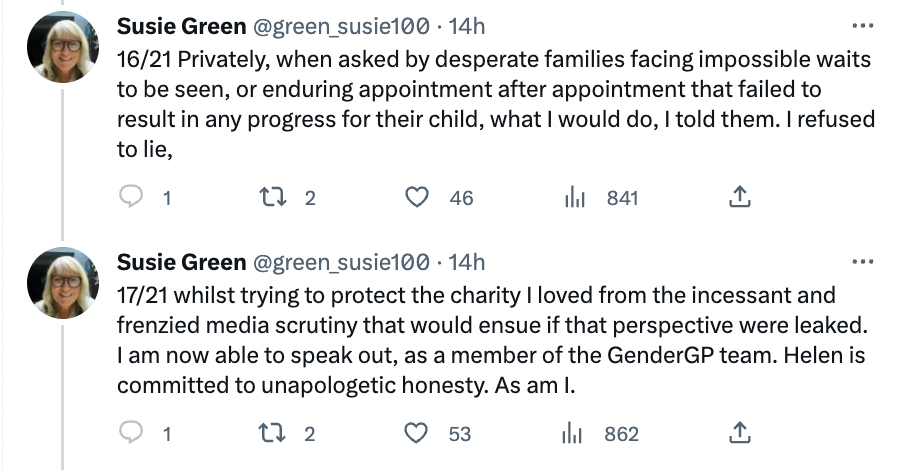Open the 16/21 tweet text about desperate families

coord(495,104)
